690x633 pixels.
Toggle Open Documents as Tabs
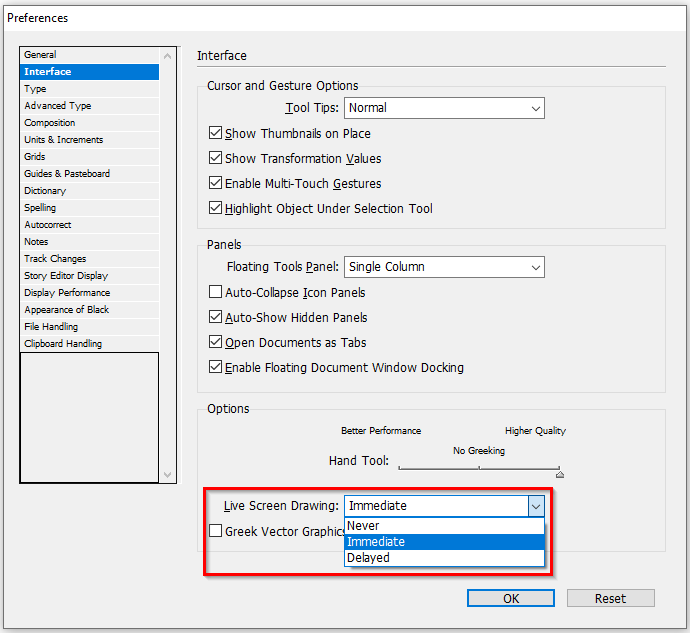[215, 342]
